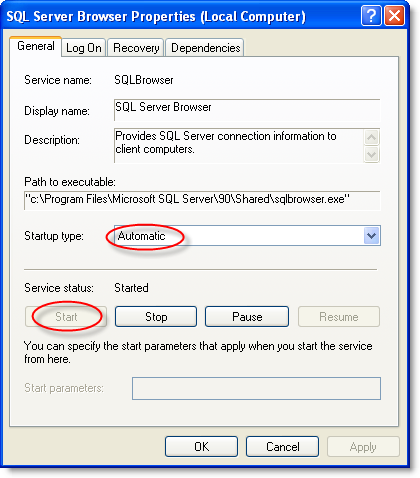The image size is (420, 478).
Task: Pause the running service
Action: pyautogui.click(x=247, y=317)
